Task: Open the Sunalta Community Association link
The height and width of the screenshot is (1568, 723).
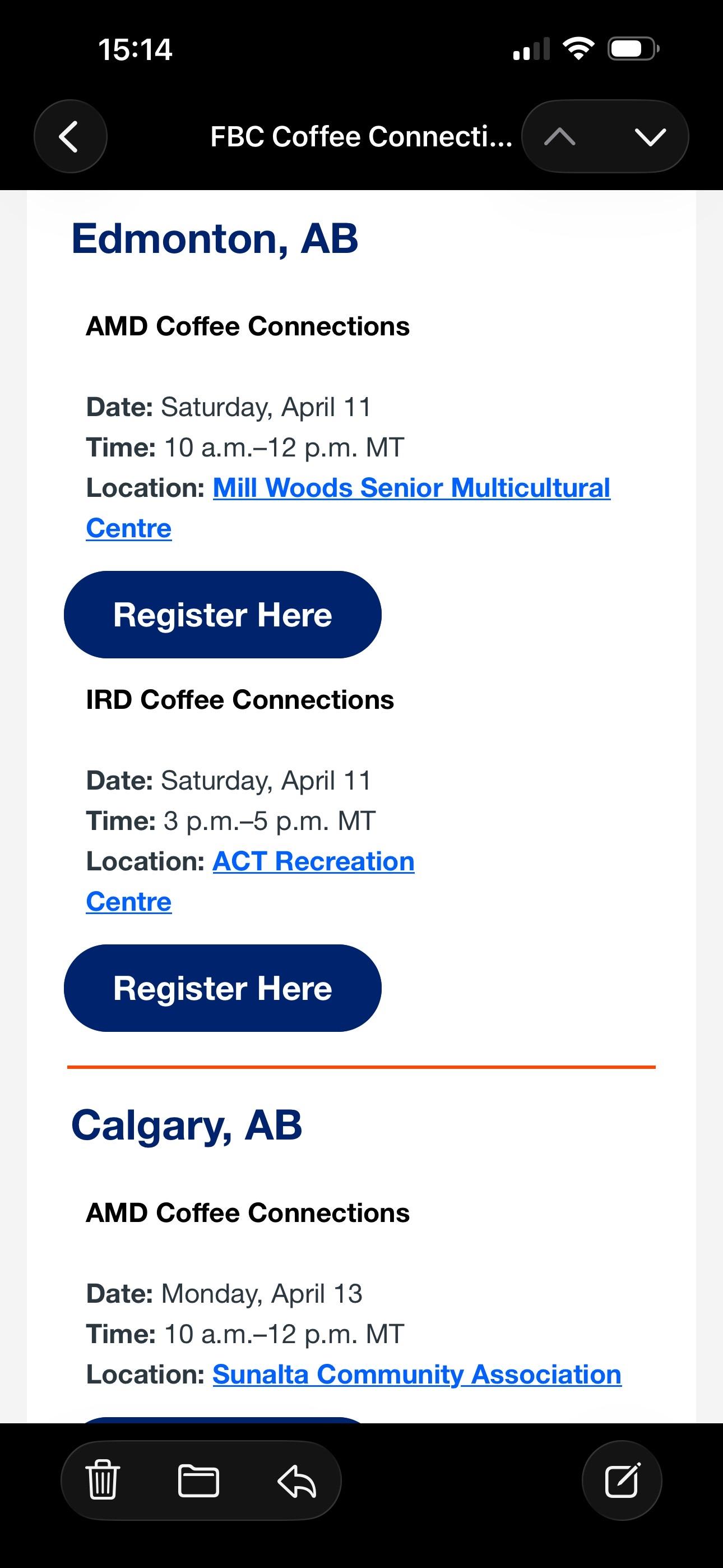Action: [x=417, y=1375]
